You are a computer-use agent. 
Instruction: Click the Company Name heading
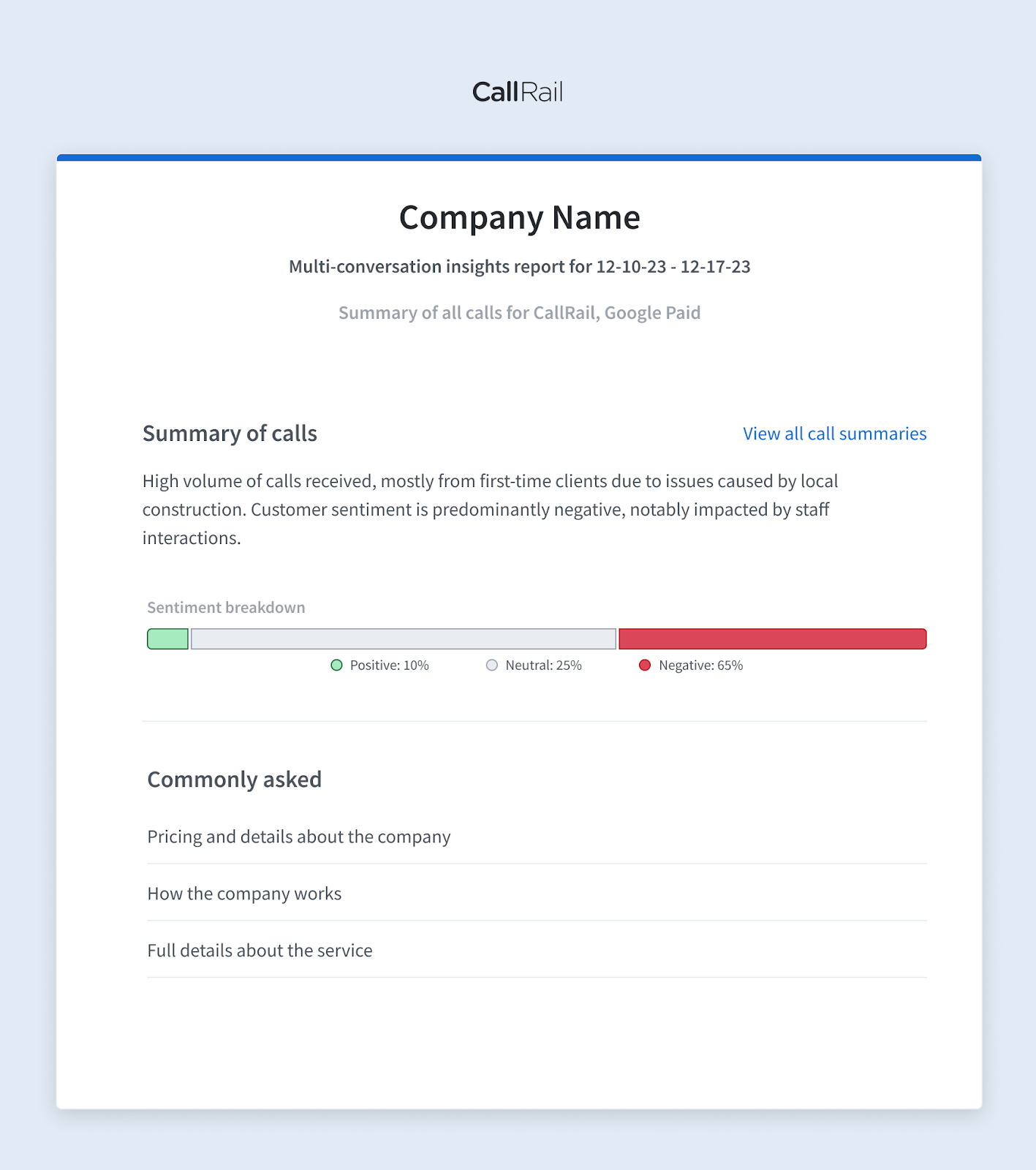click(519, 216)
